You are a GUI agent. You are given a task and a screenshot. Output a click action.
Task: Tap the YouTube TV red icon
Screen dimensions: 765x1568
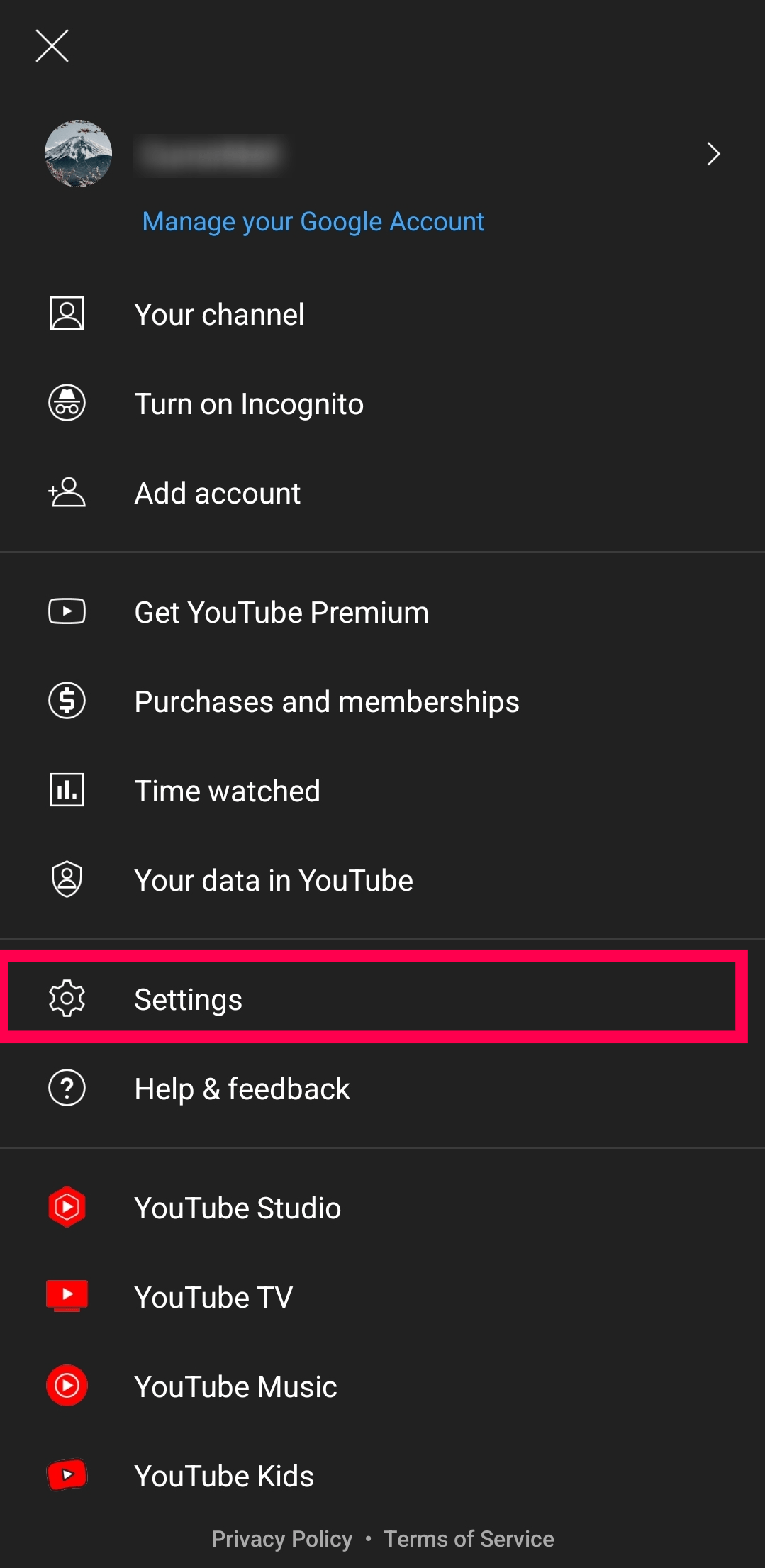(x=67, y=1296)
